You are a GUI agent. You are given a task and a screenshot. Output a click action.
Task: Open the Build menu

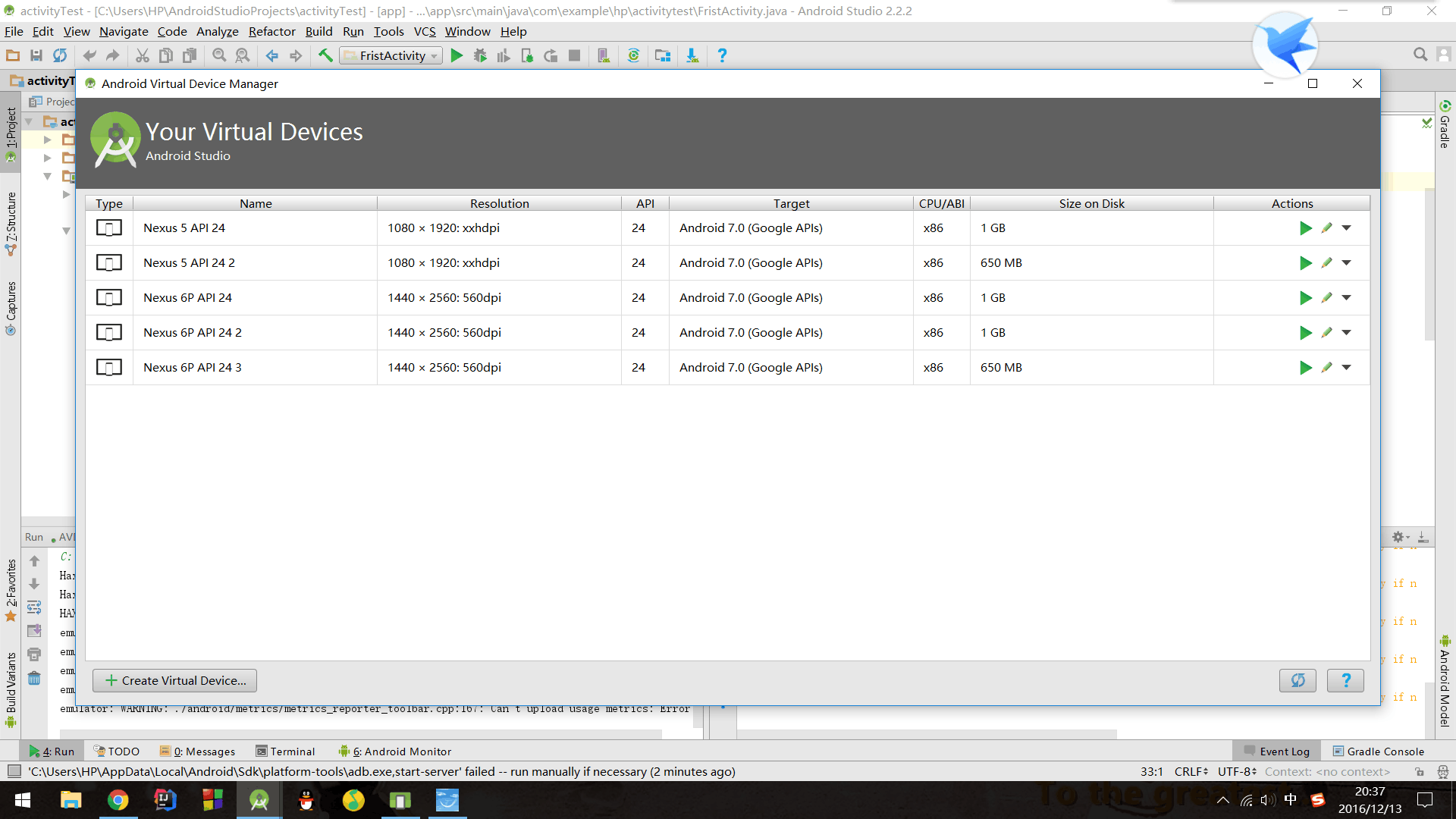tap(318, 31)
